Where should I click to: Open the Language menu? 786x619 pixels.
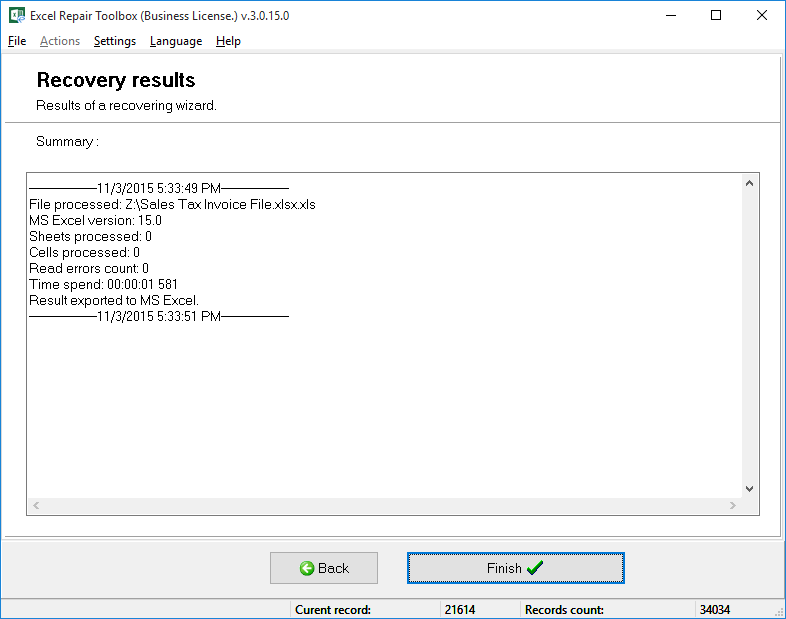click(176, 41)
